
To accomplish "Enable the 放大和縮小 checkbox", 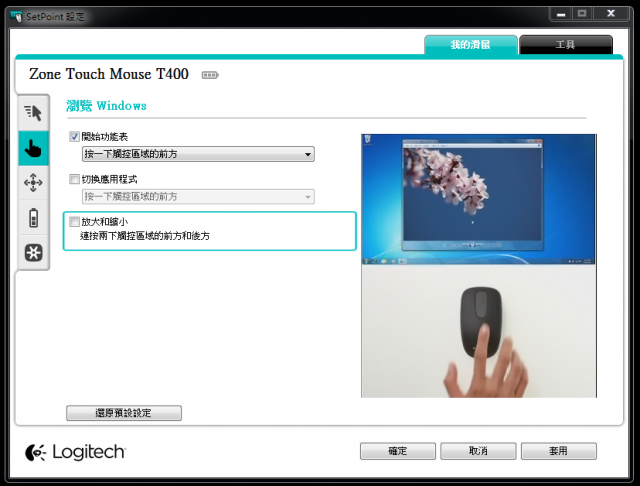I will coord(74,222).
